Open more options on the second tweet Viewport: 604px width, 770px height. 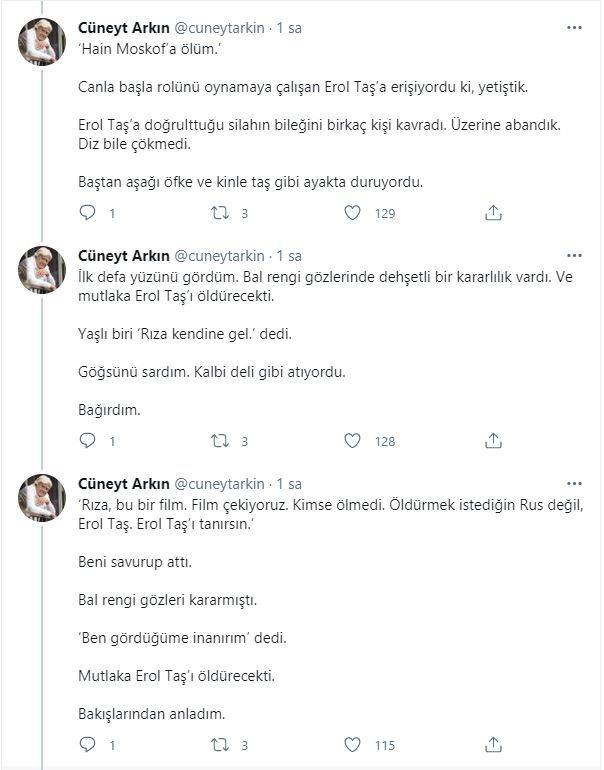(x=574, y=256)
